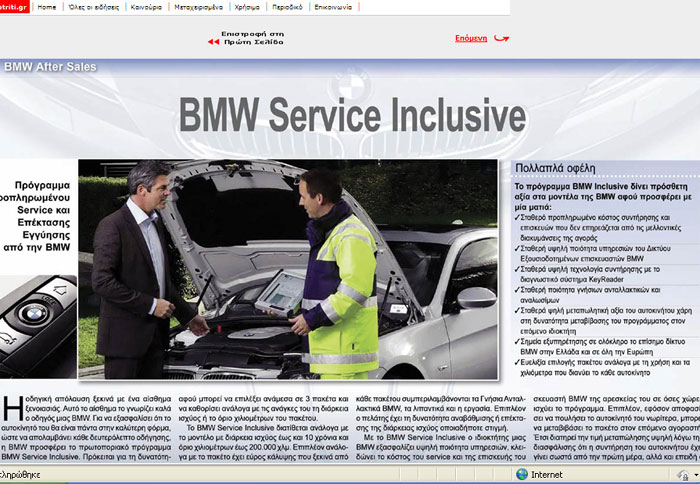Image resolution: width=700 pixels, height=484 pixels.
Task: Open the 'Χρήσιμα' navigation item
Action: click(247, 7)
